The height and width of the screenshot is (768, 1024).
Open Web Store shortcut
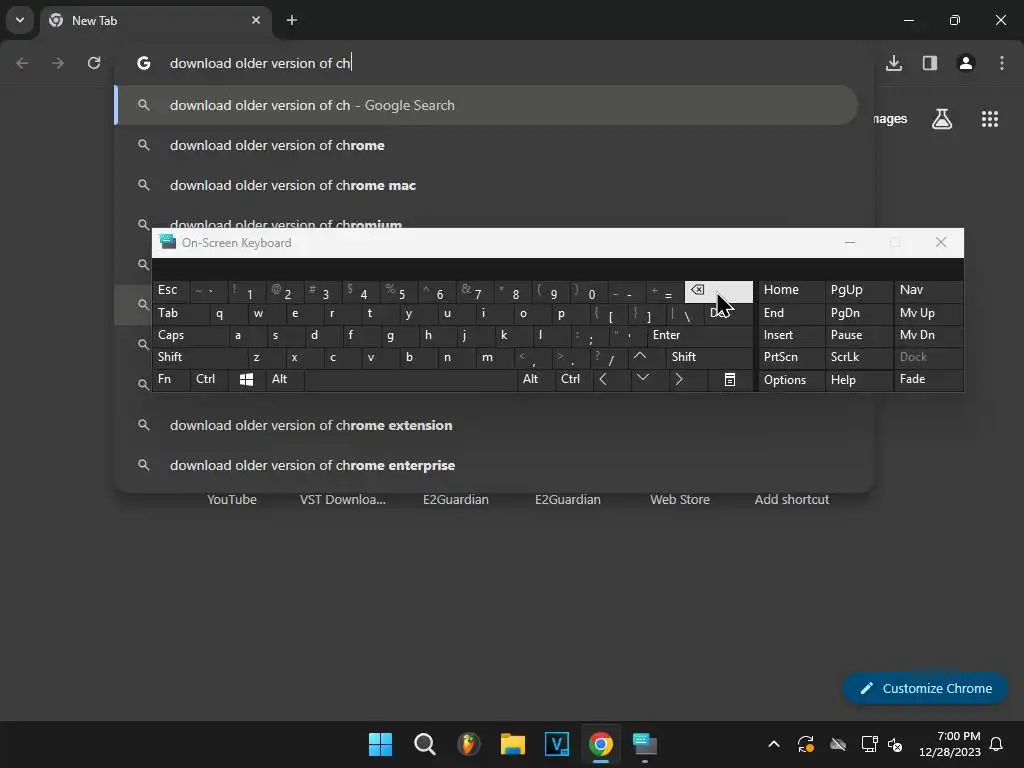coord(680,500)
